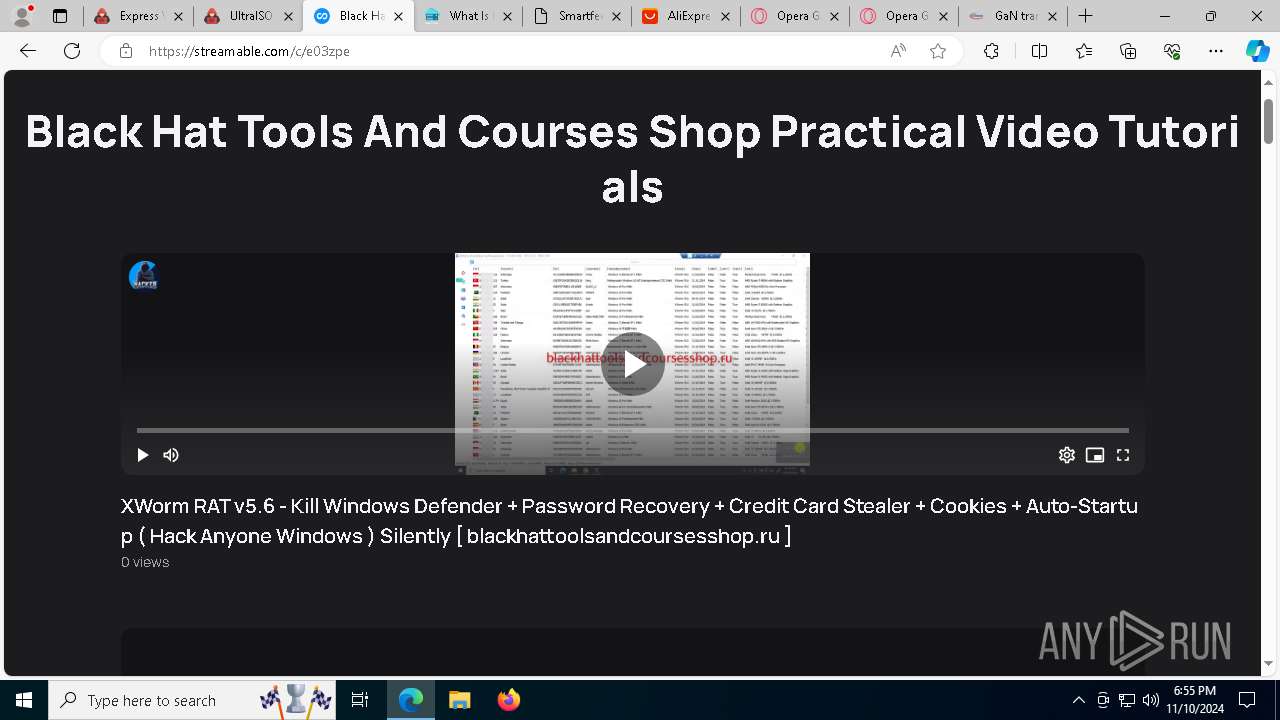Open the tab actions menu icon
Viewport: 1280px width, 720px height.
click(x=60, y=16)
